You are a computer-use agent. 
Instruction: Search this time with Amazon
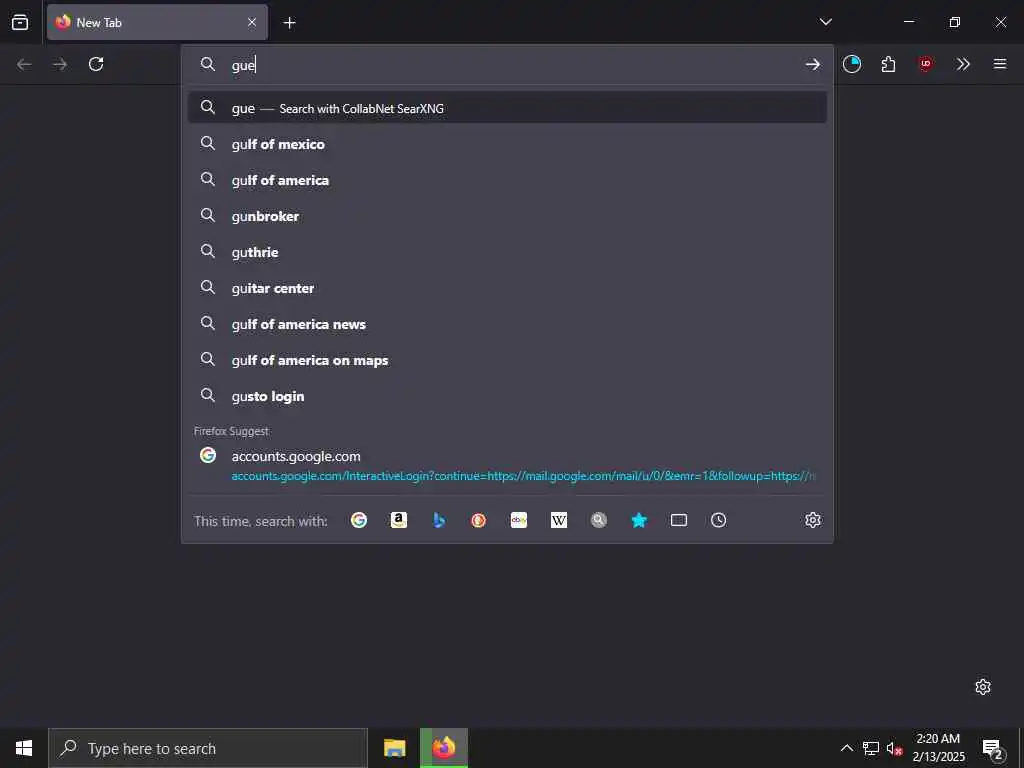point(398,520)
